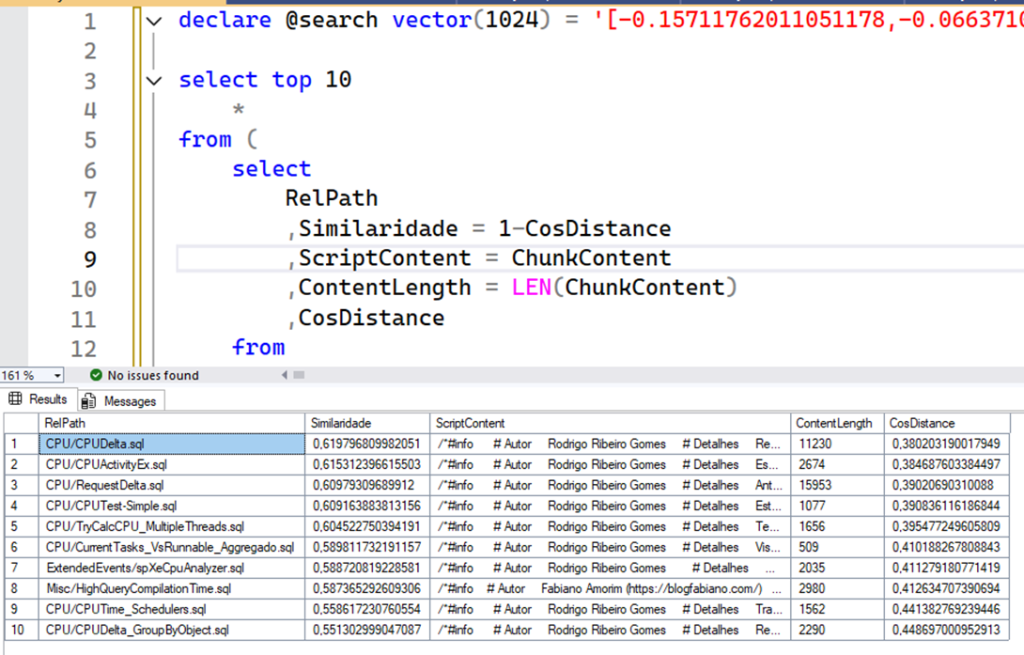Screen dimensions: 1024x655
Task: Click the ScriptContent column header
Action: [470, 423]
